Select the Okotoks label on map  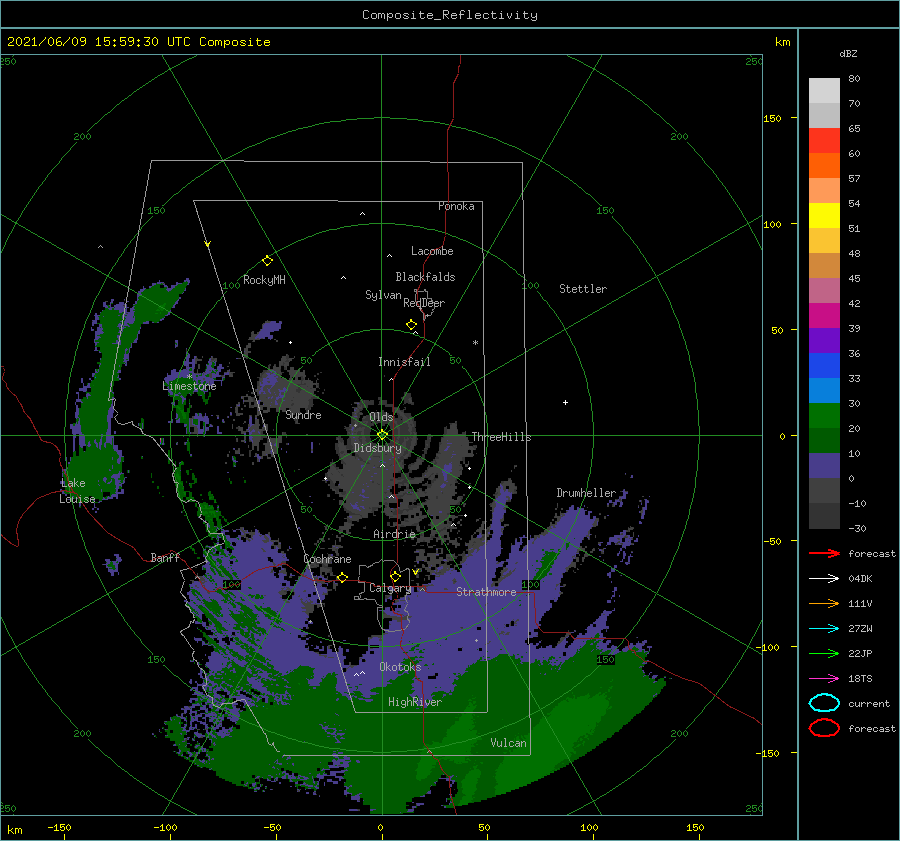point(400,667)
